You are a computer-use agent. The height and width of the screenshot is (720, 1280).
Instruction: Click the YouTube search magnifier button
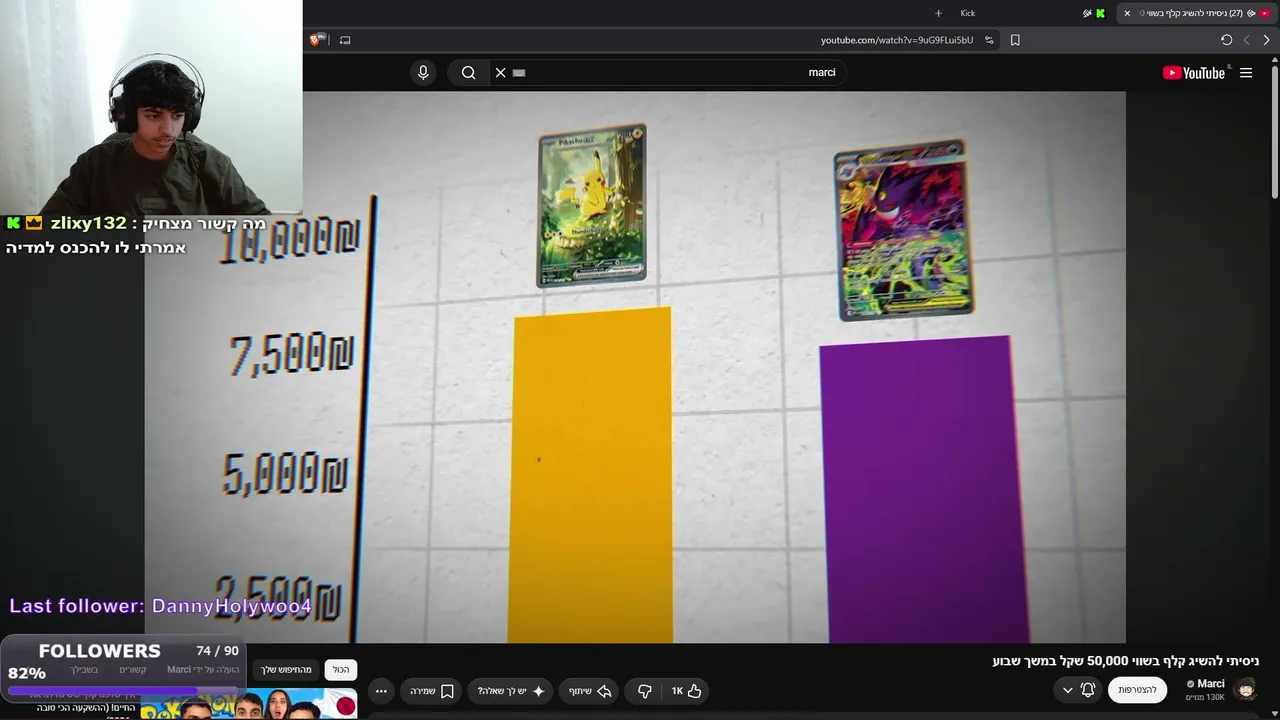click(468, 72)
